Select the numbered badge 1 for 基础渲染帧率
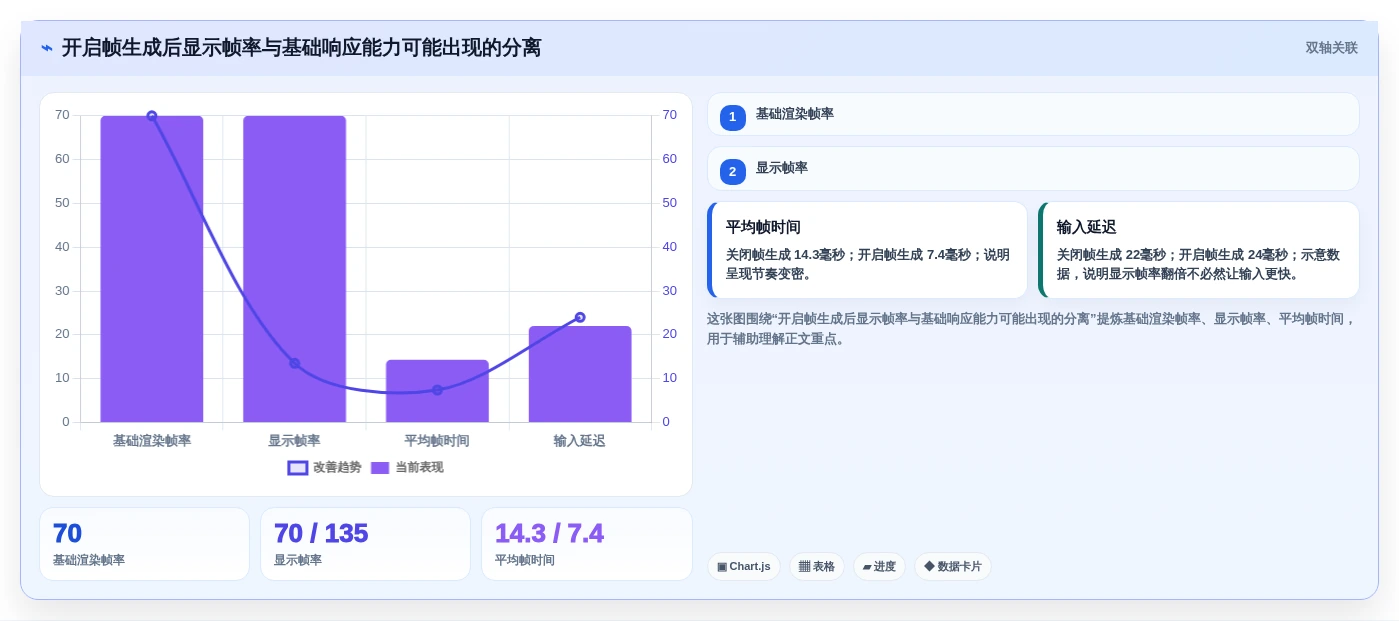This screenshot has width=1399, height=621. point(733,117)
